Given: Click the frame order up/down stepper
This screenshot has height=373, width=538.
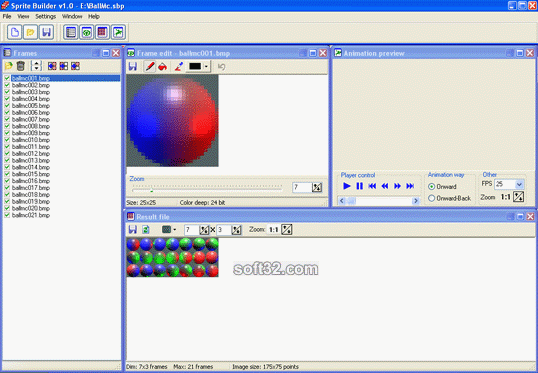Looking at the screenshot, I should [36, 66].
